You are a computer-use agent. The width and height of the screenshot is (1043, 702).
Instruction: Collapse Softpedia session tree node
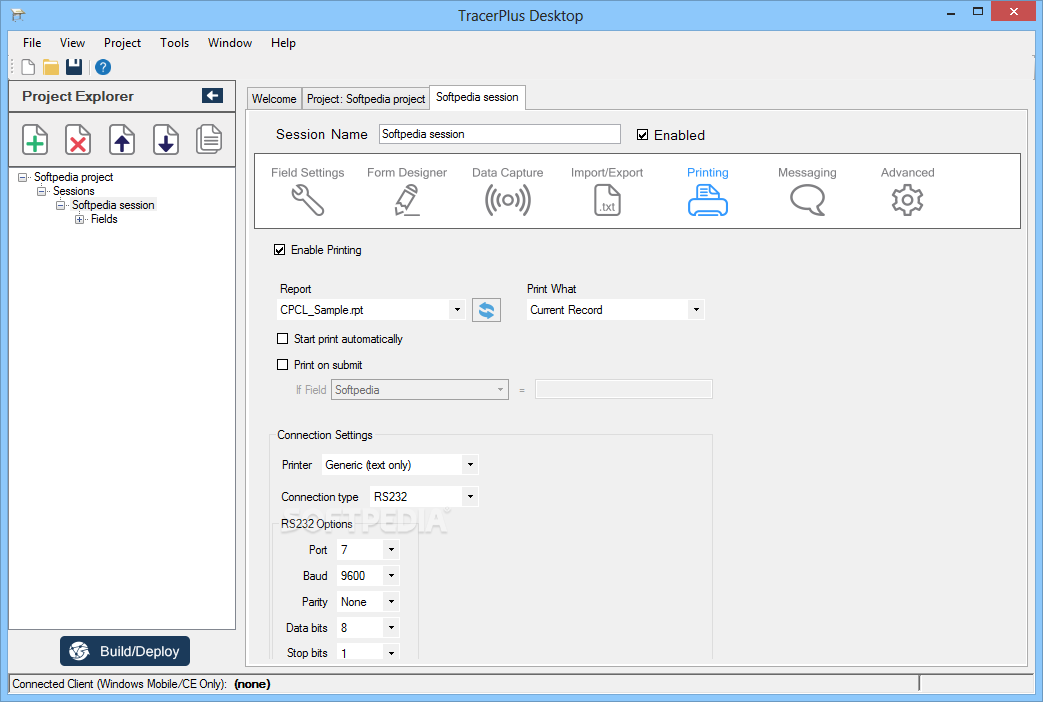click(61, 205)
